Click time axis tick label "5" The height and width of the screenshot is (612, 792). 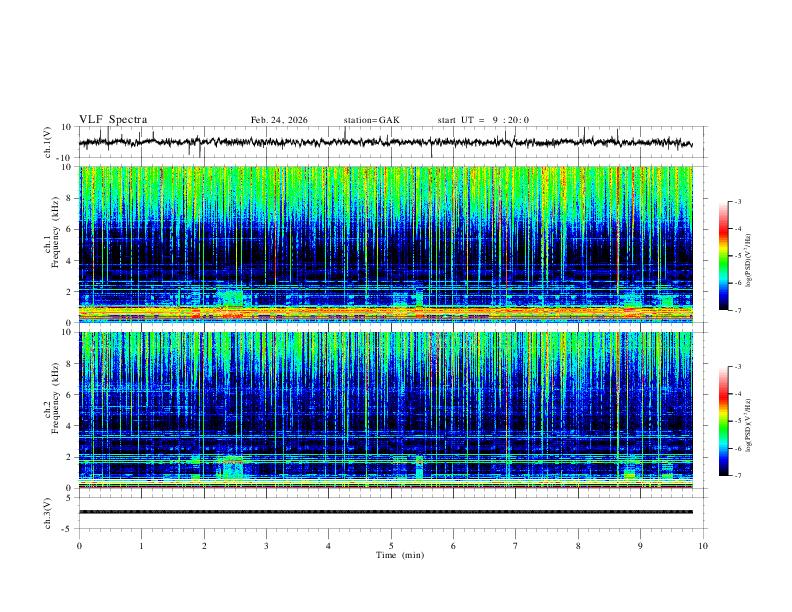pyautogui.click(x=391, y=546)
